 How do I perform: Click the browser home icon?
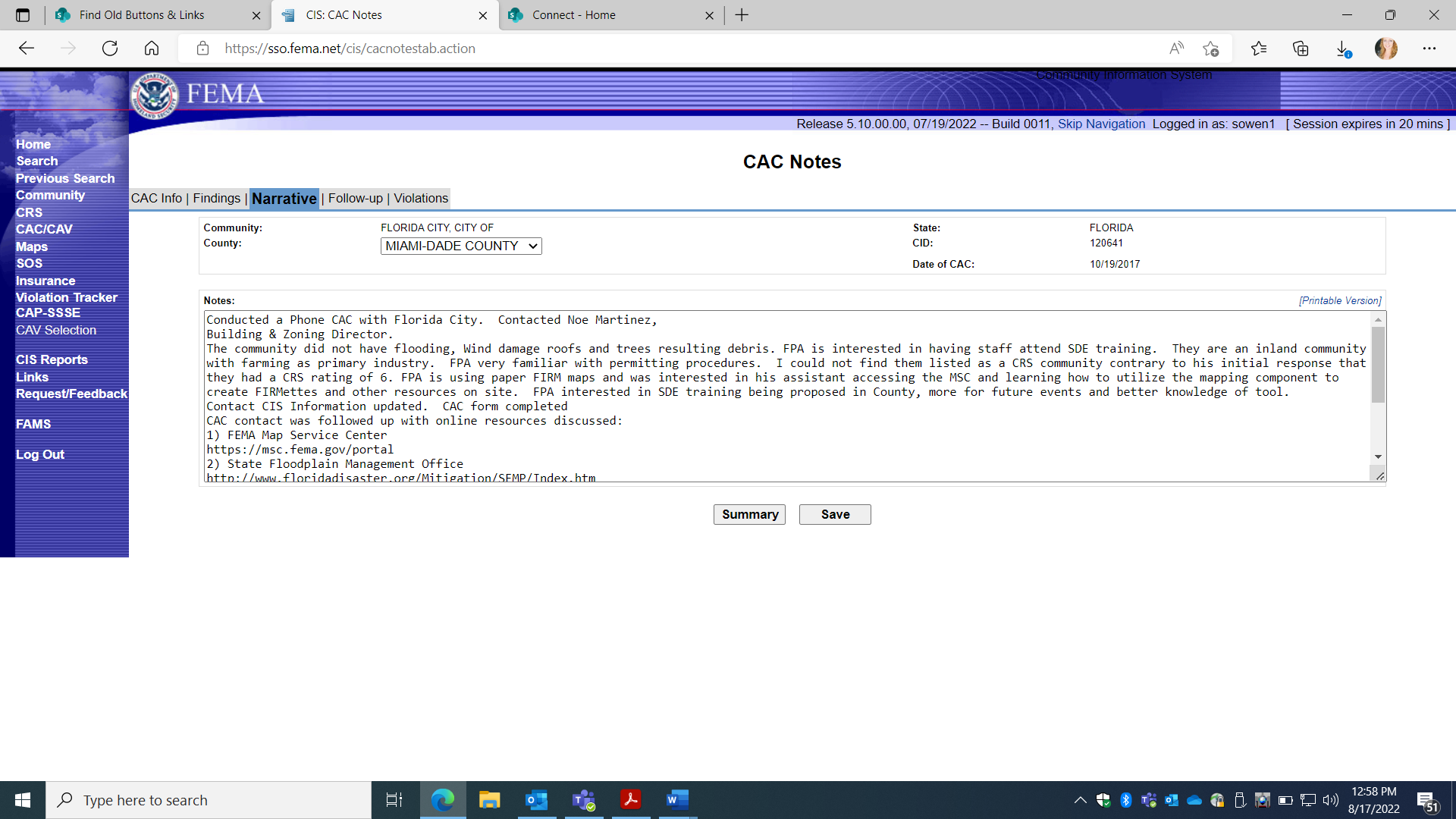[x=152, y=49]
